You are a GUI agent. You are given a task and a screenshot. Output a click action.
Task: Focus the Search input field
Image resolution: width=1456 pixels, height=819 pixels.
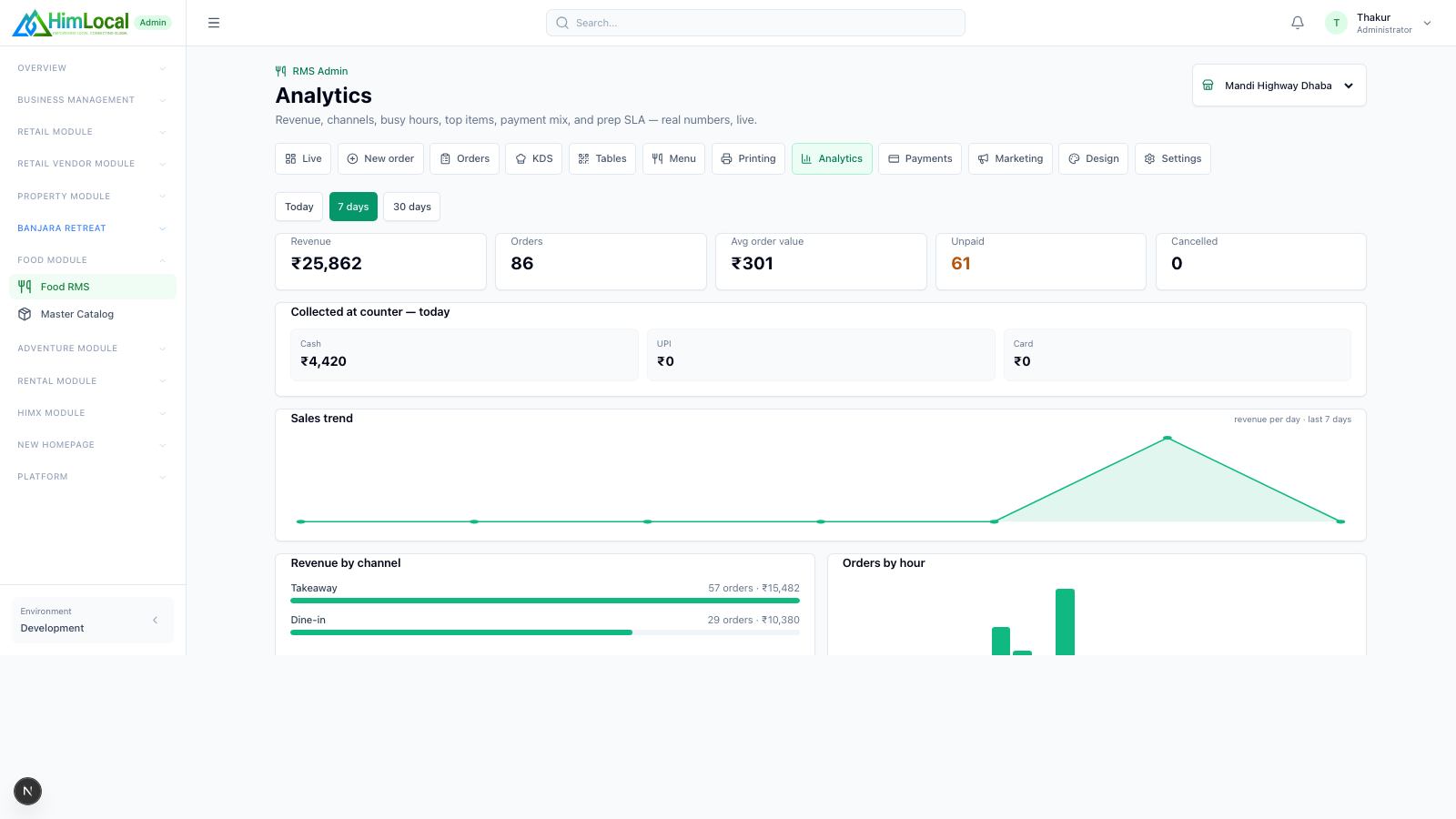point(755,23)
